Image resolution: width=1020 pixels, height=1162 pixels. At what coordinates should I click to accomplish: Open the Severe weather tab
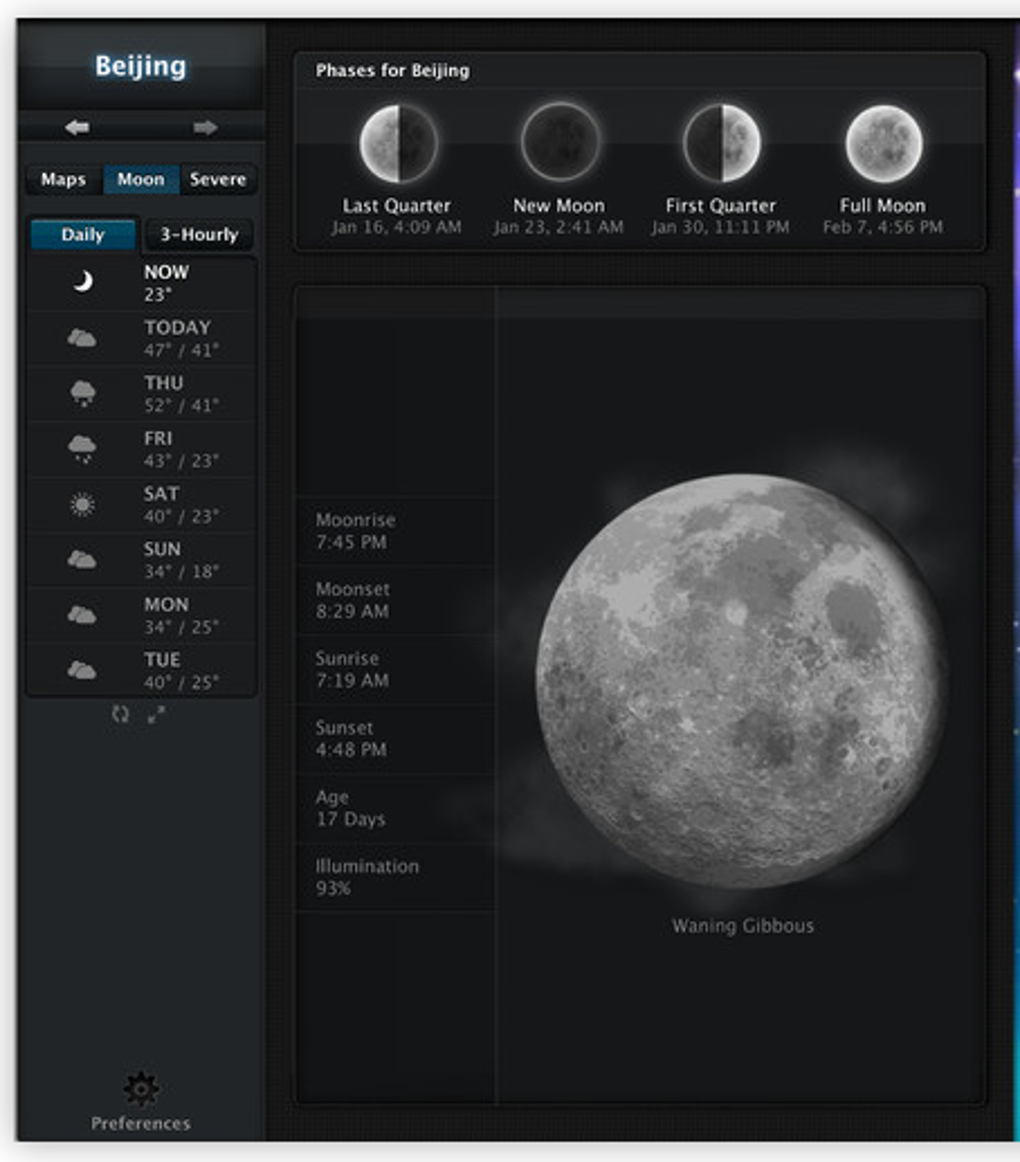218,179
